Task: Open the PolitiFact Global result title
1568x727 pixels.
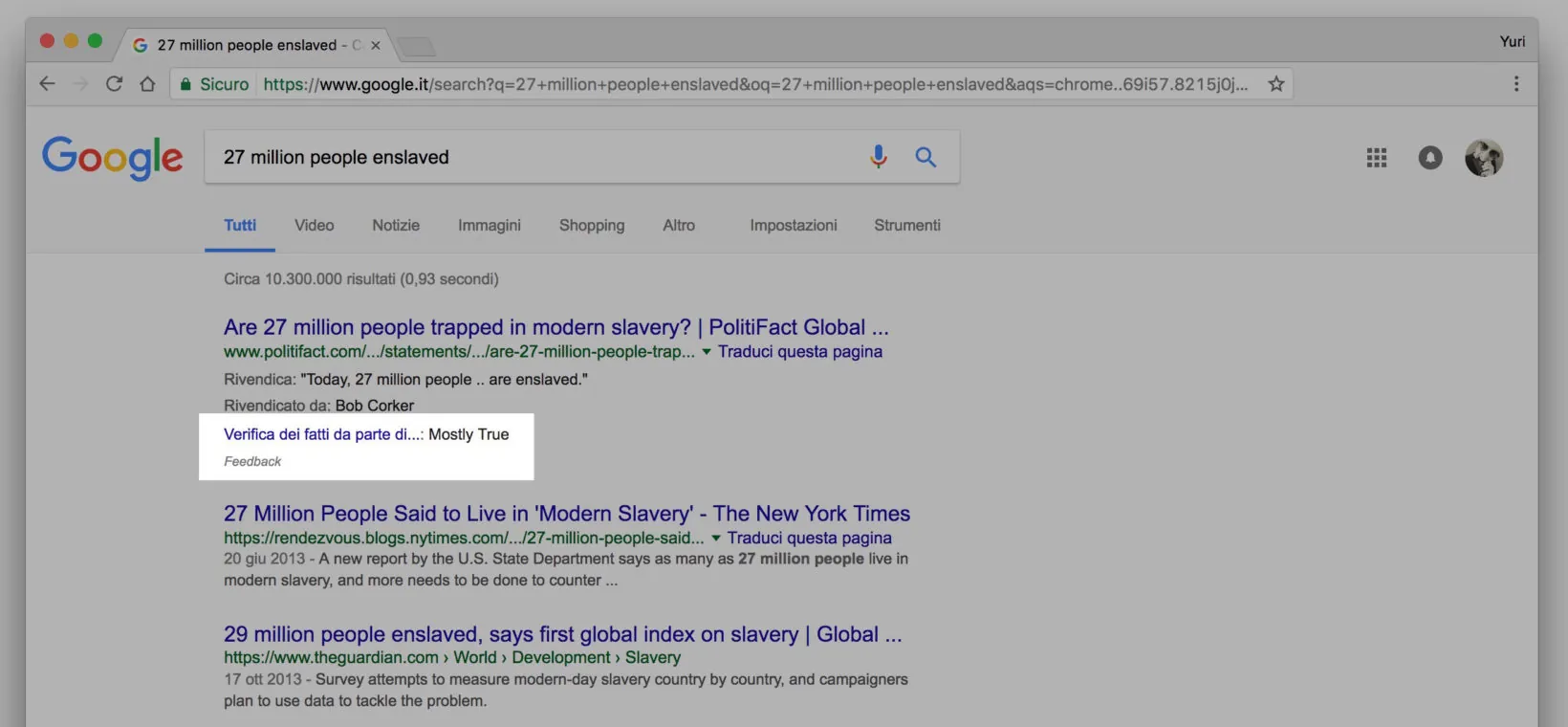Action: point(556,327)
